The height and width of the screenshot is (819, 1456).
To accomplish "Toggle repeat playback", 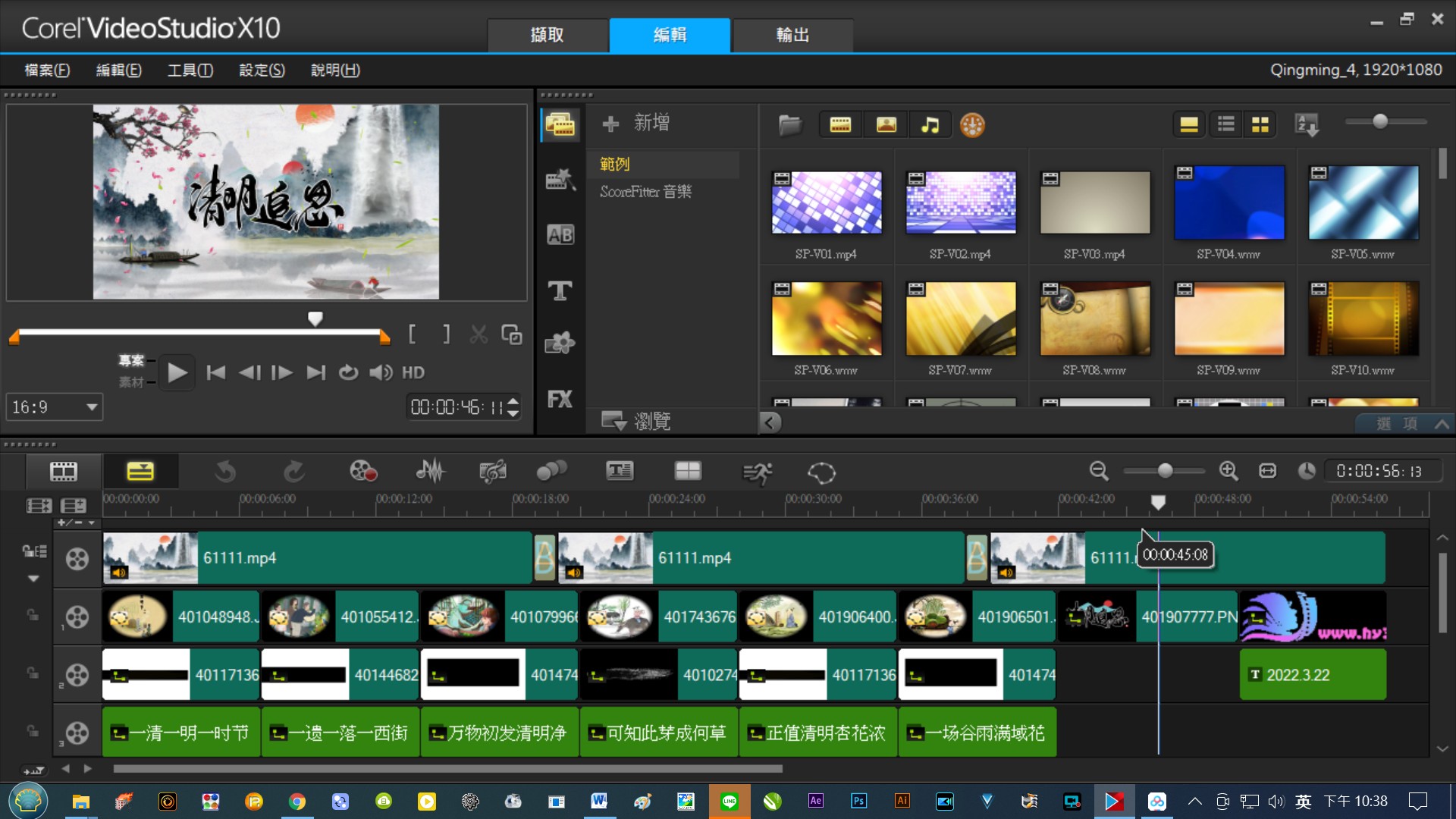I will (348, 372).
